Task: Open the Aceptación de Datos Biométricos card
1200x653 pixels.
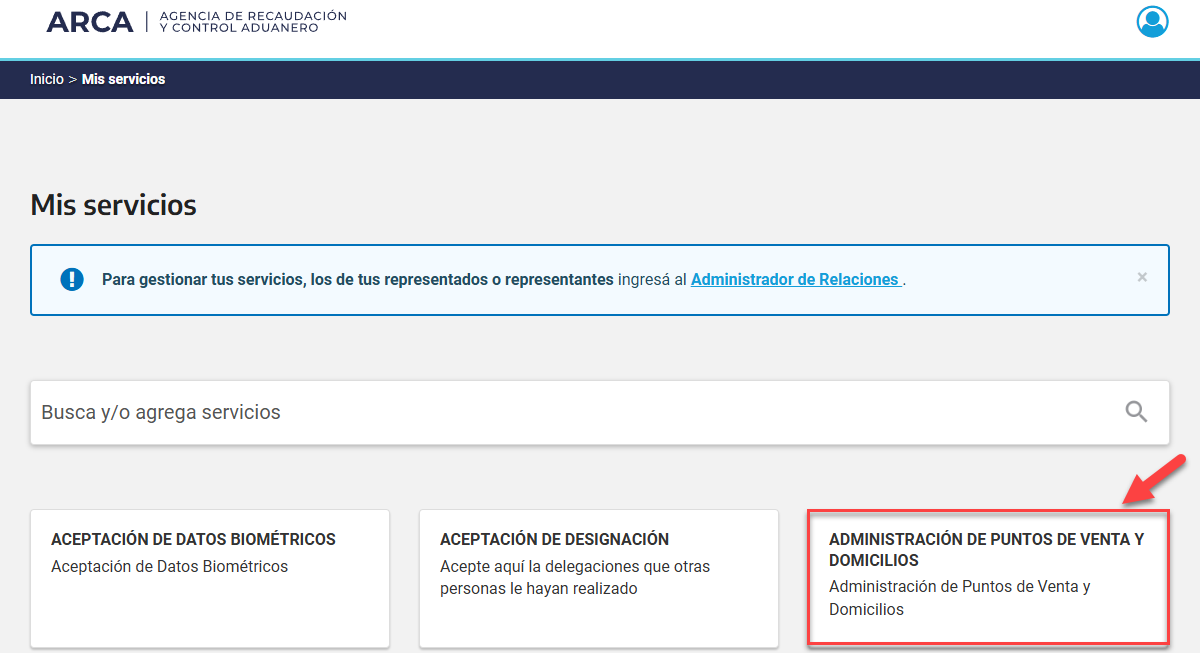Action: tap(210, 578)
